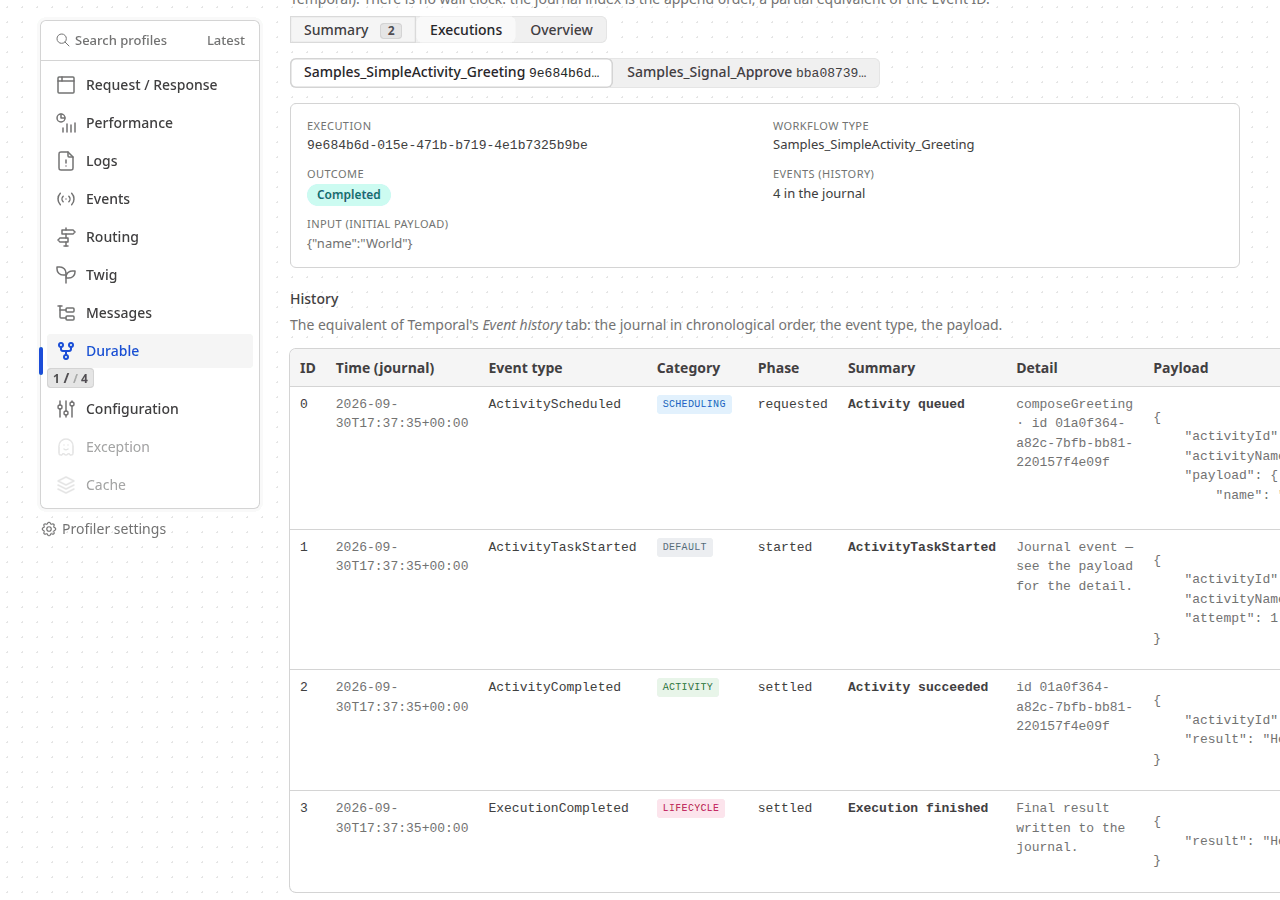This screenshot has width=1280, height=900.
Task: Click the Search profiles field
Action: 121,41
